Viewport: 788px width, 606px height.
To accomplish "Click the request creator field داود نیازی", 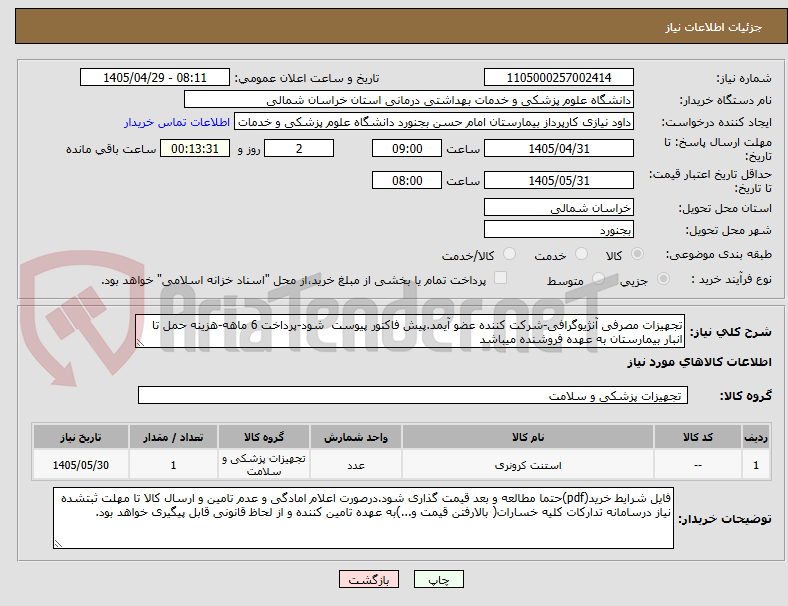I will coord(434,122).
